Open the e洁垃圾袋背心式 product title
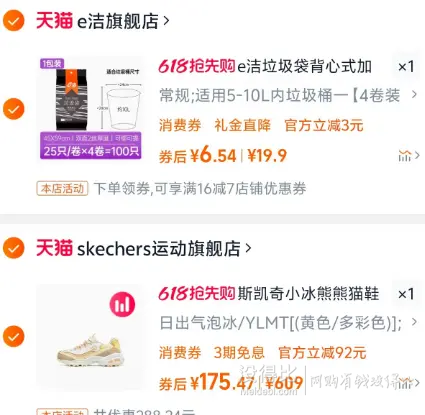This screenshot has height=415, width=425. (x=304, y=66)
